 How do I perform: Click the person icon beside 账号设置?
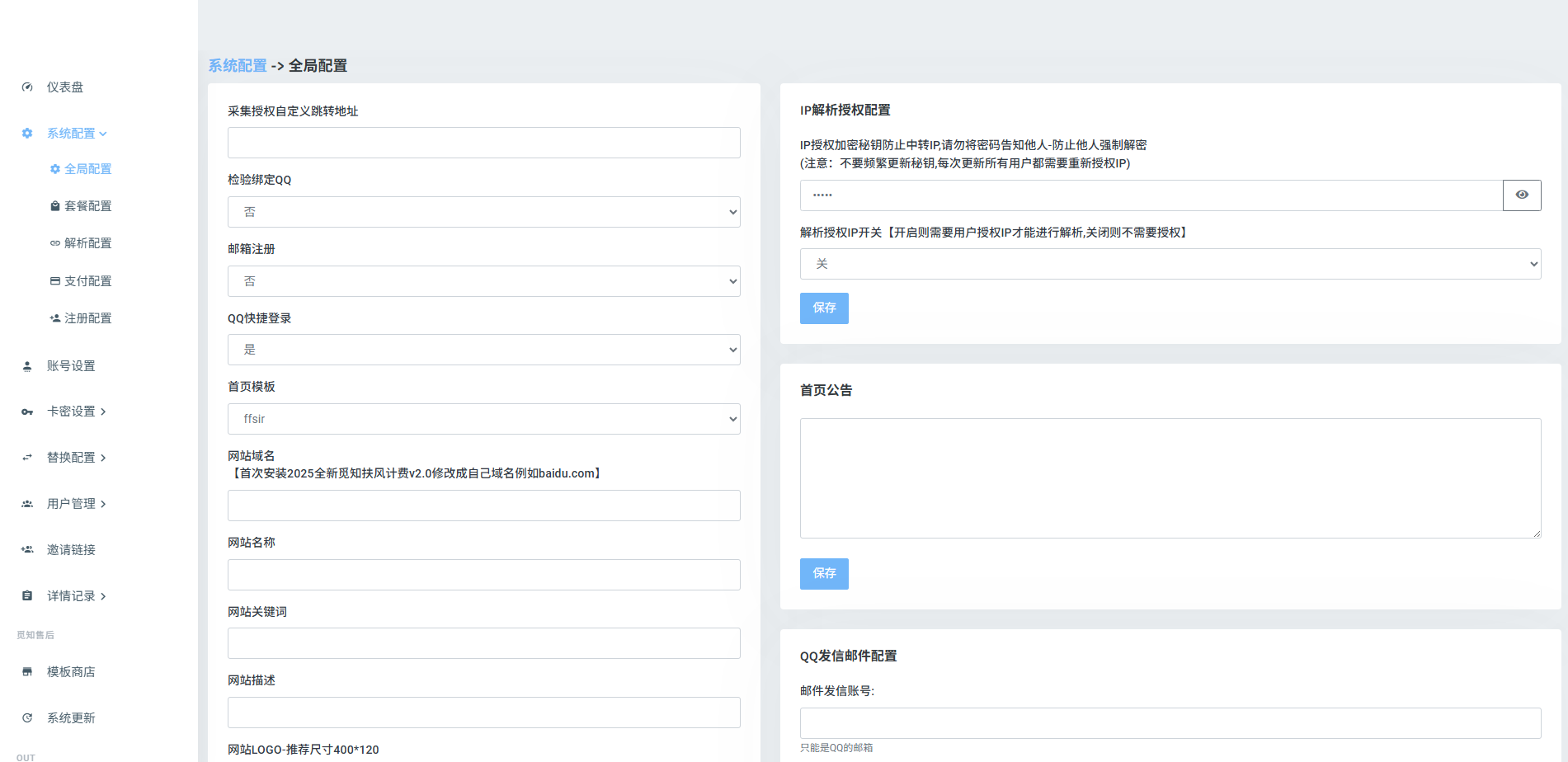[x=27, y=366]
